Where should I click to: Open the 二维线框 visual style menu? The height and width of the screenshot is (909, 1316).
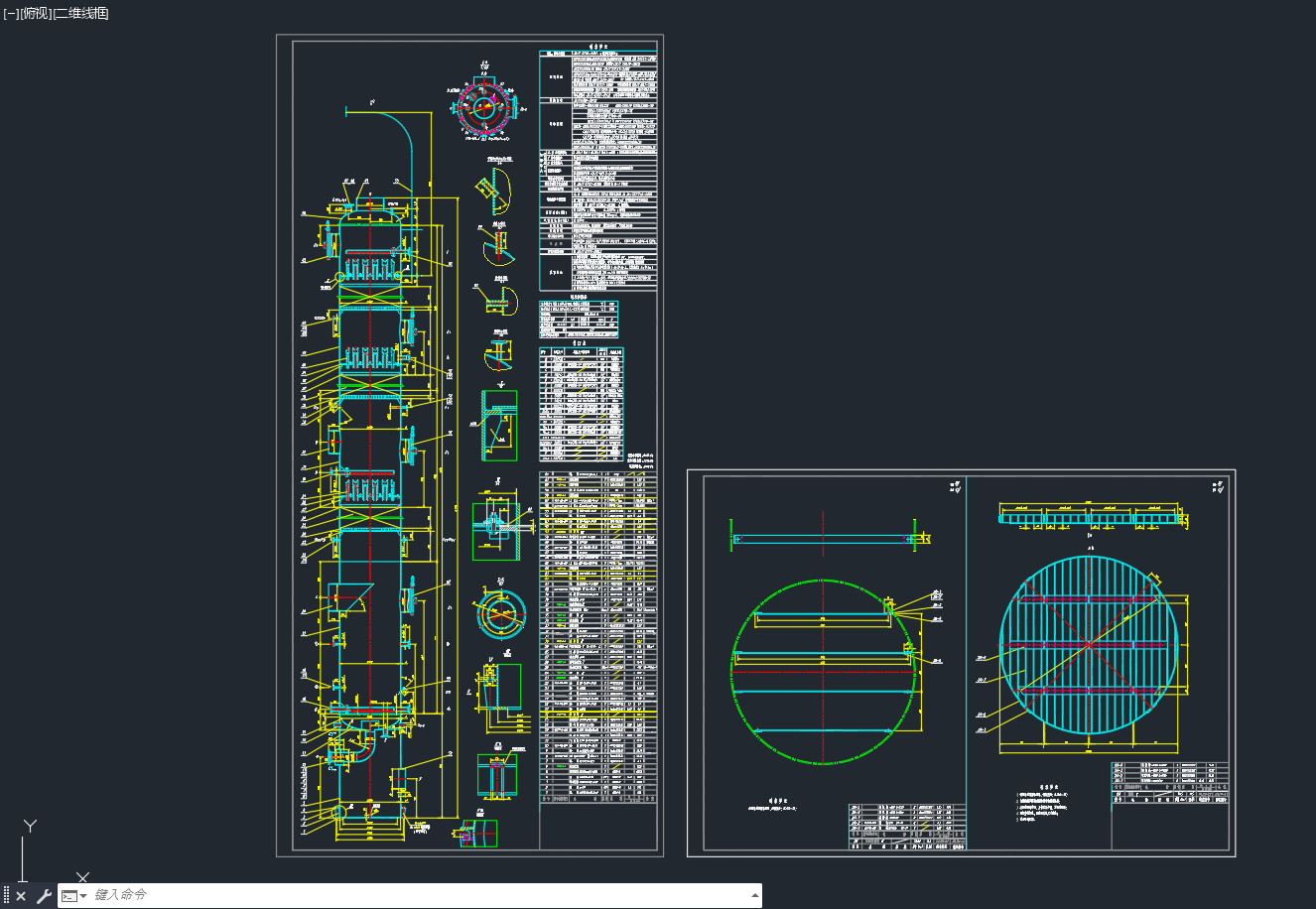point(80,14)
